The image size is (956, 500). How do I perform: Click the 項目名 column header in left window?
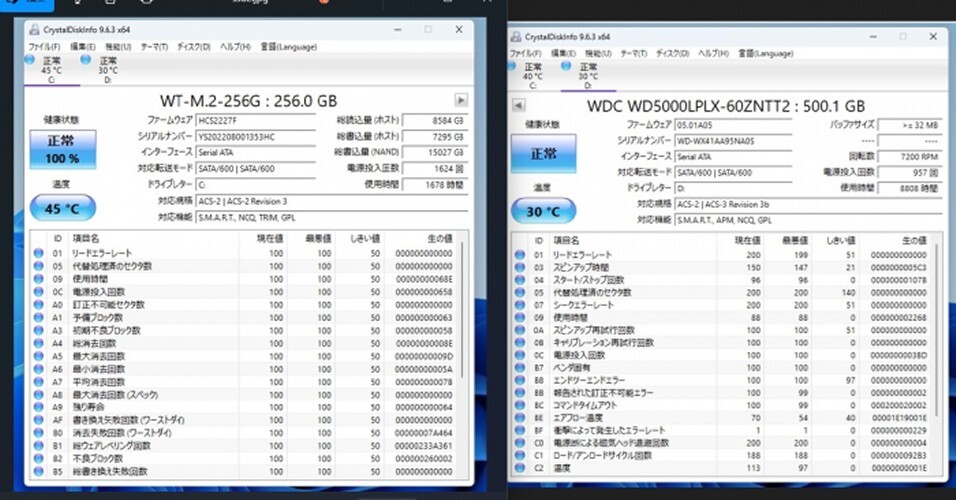(85, 238)
